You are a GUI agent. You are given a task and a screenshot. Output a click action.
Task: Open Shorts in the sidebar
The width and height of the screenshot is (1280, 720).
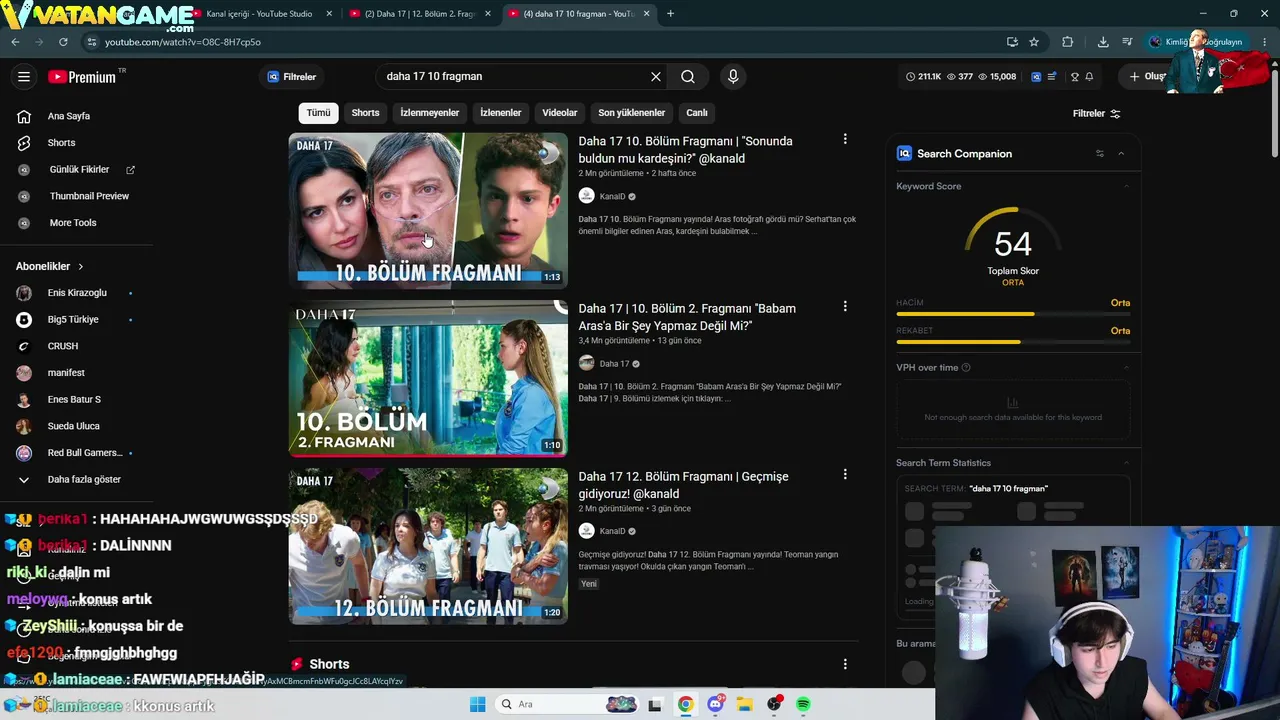point(61,143)
